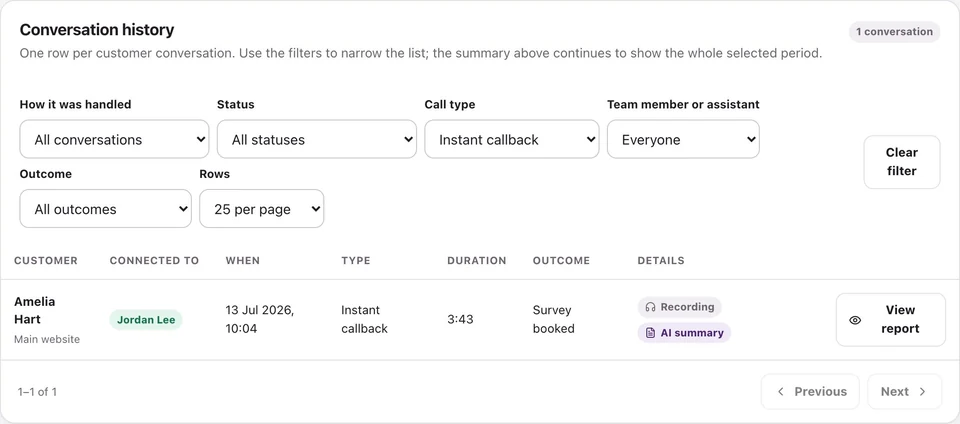This screenshot has height=424, width=960.
Task: Click the eye icon in View report
Action: (855, 320)
